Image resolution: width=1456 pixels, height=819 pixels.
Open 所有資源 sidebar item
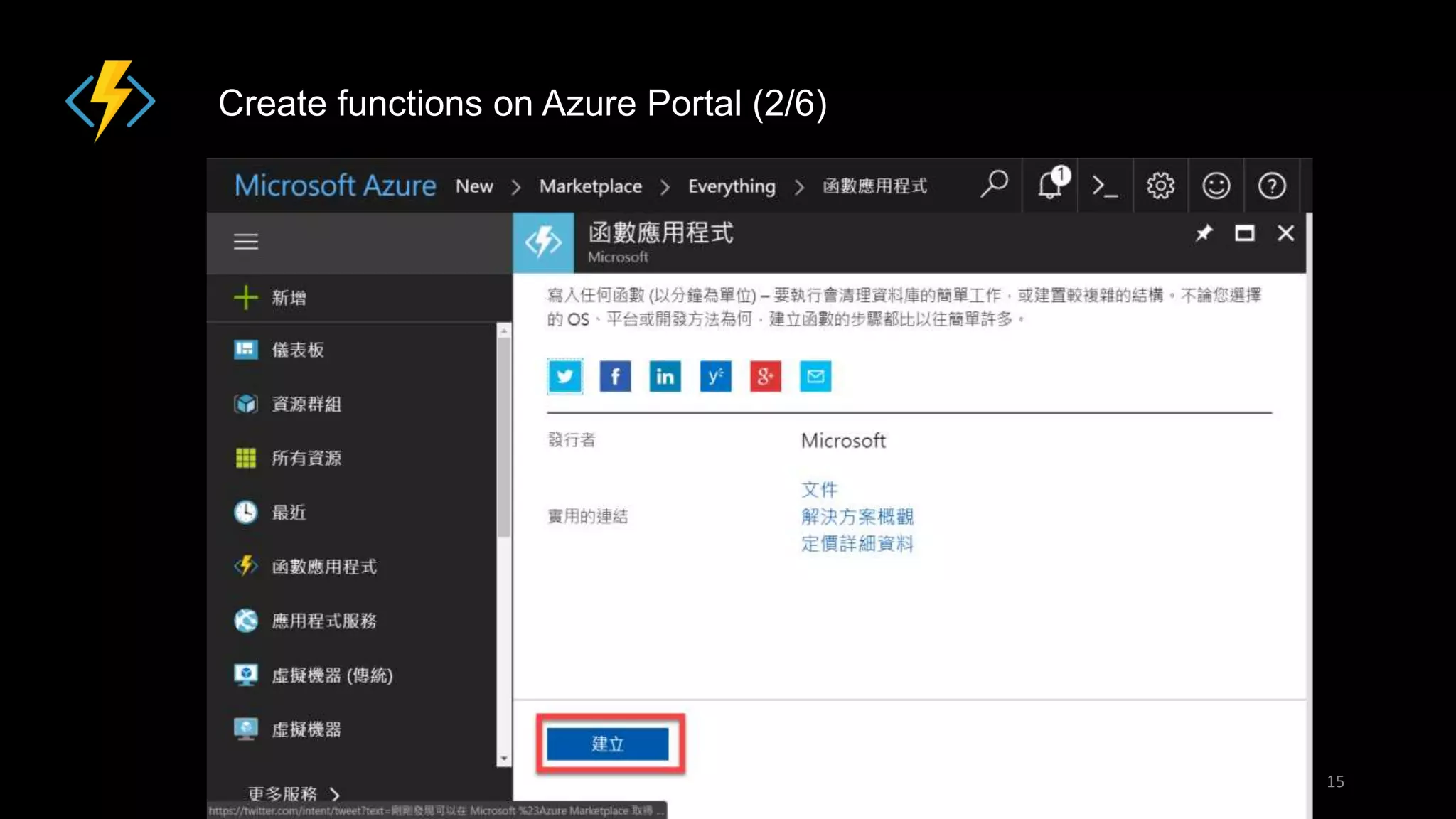coord(306,458)
